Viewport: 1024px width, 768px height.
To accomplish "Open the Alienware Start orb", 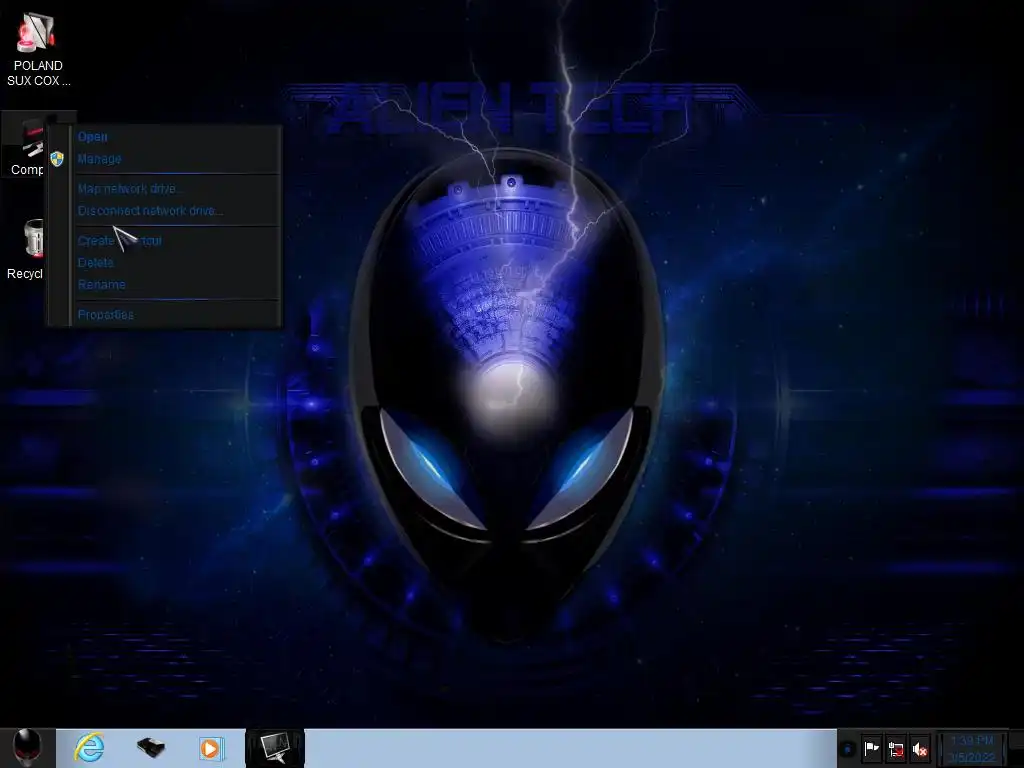I will [27, 748].
